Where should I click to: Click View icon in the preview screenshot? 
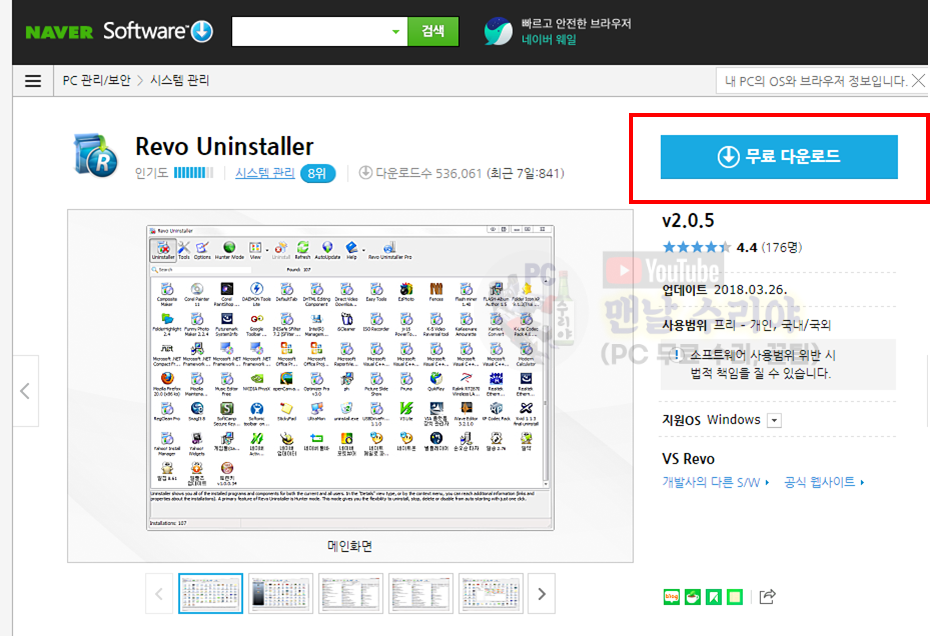255,250
